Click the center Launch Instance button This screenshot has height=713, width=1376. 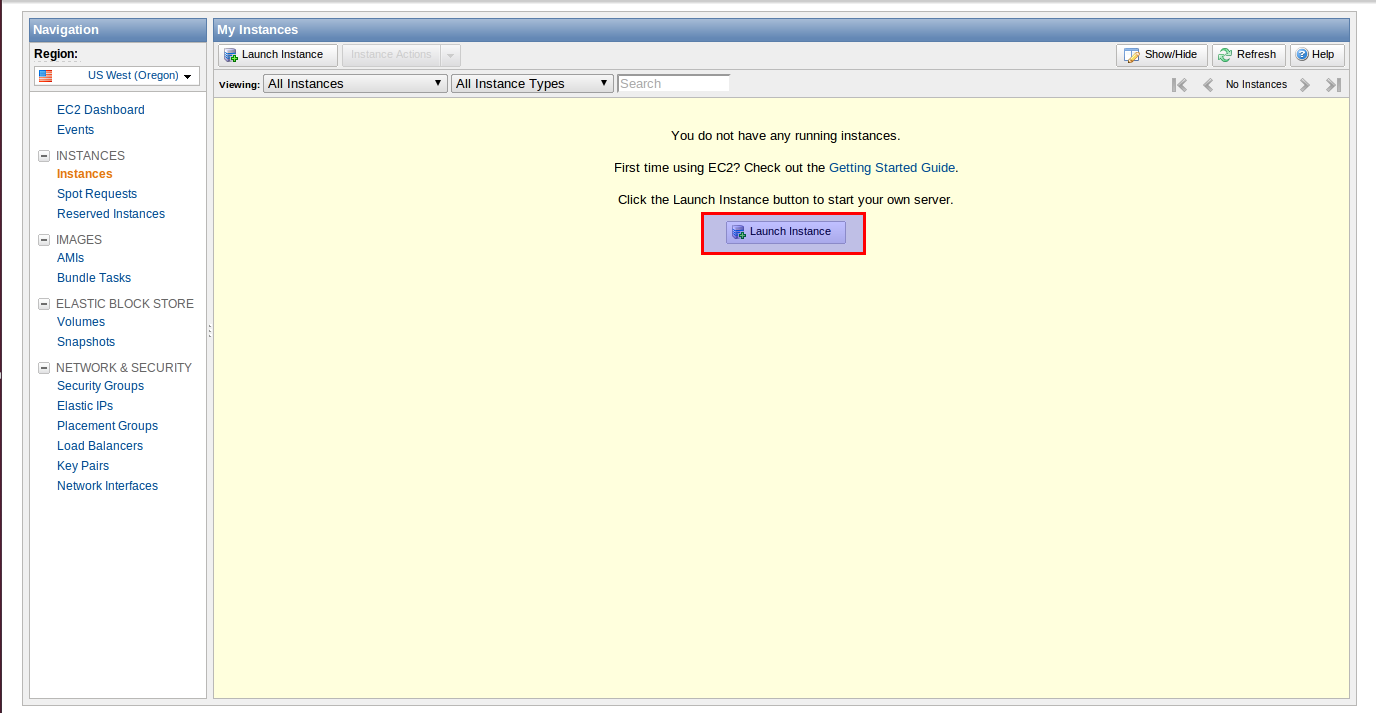pyautogui.click(x=786, y=232)
